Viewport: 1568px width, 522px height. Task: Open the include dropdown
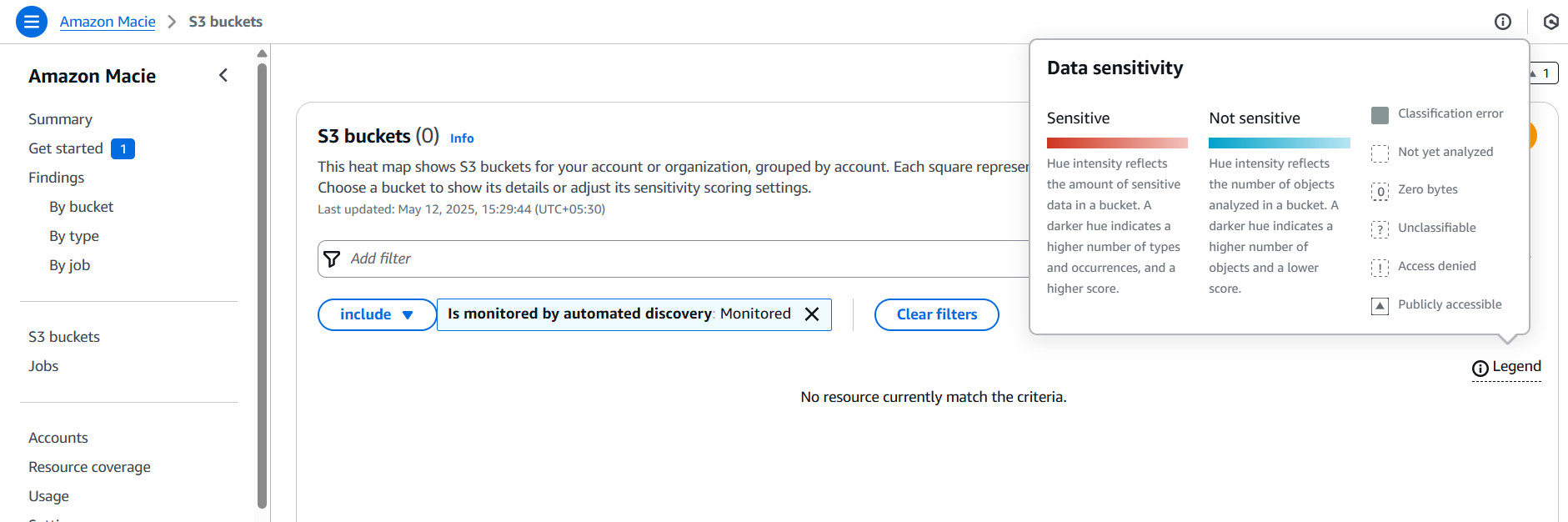377,314
